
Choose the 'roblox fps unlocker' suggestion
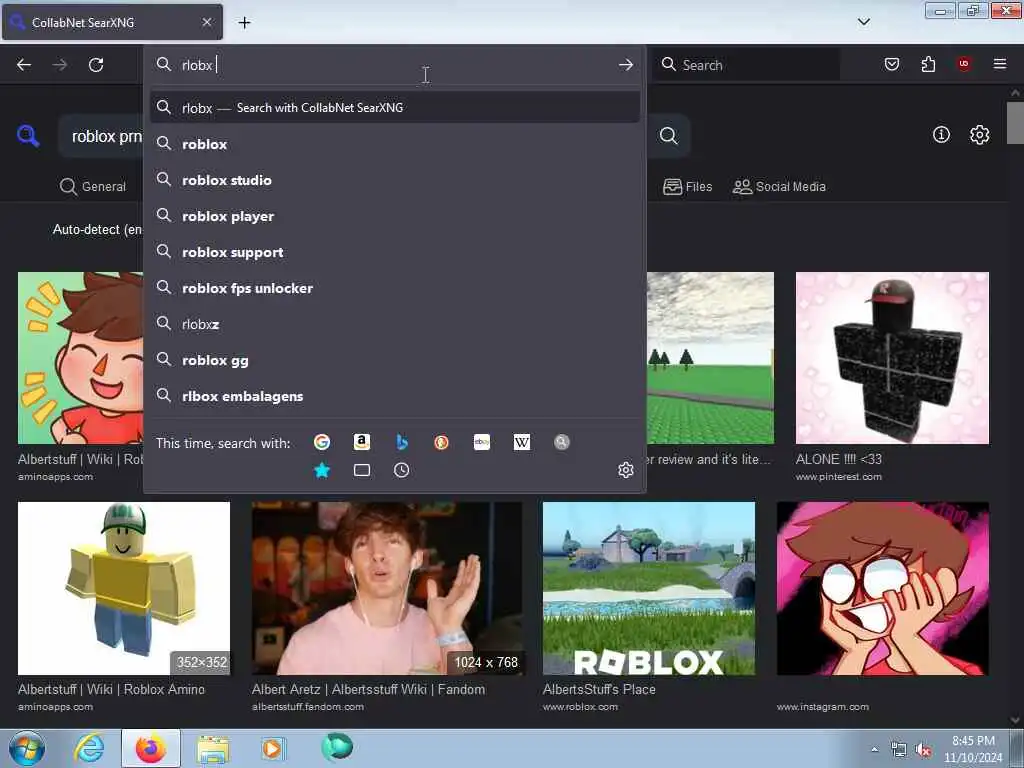[395, 287]
